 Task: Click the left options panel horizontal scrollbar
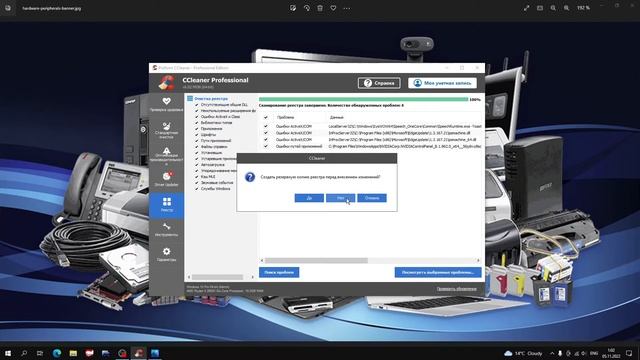coord(218,277)
